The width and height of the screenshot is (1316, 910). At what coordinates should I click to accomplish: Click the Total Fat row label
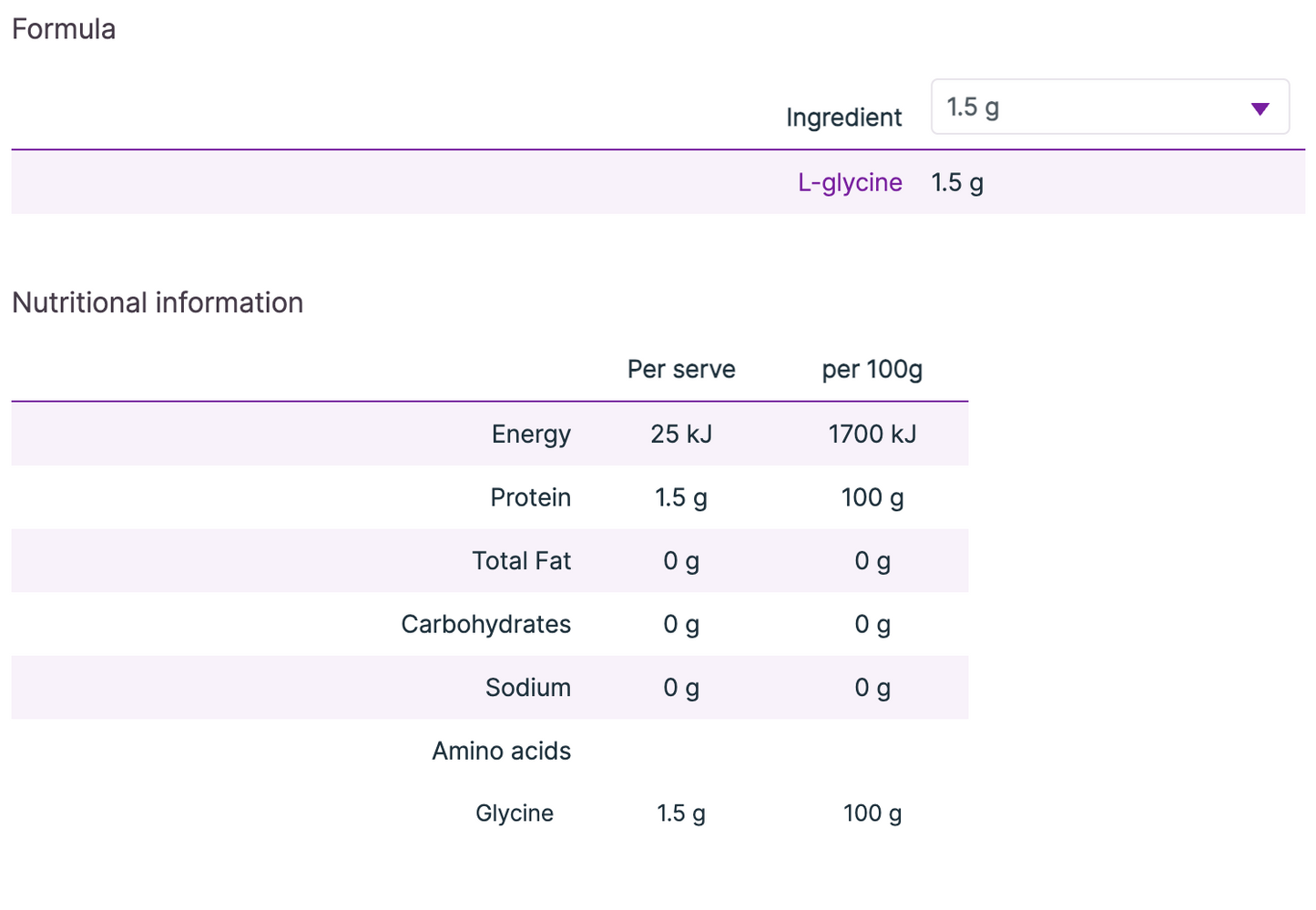pyautogui.click(x=521, y=560)
